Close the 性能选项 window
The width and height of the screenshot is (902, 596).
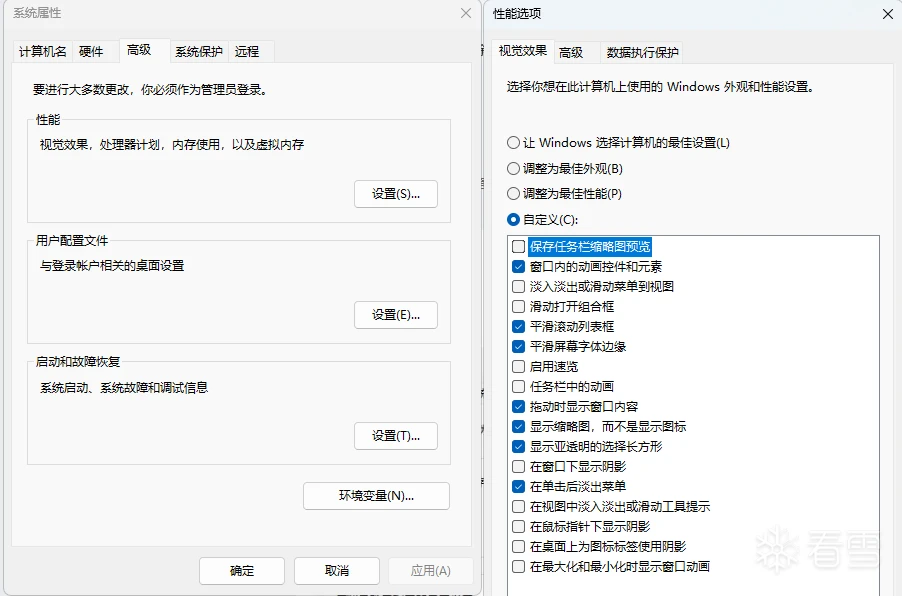(888, 14)
